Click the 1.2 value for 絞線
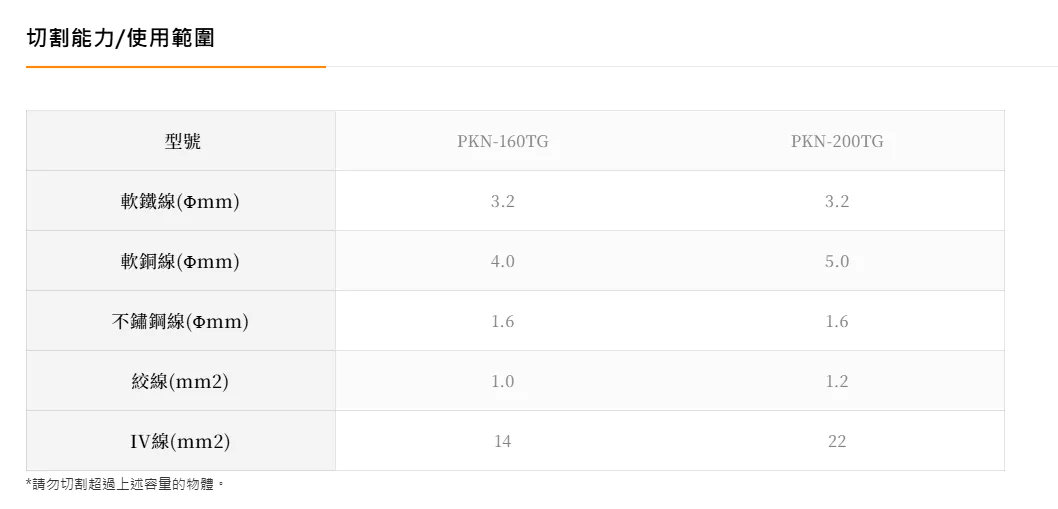 coord(837,382)
